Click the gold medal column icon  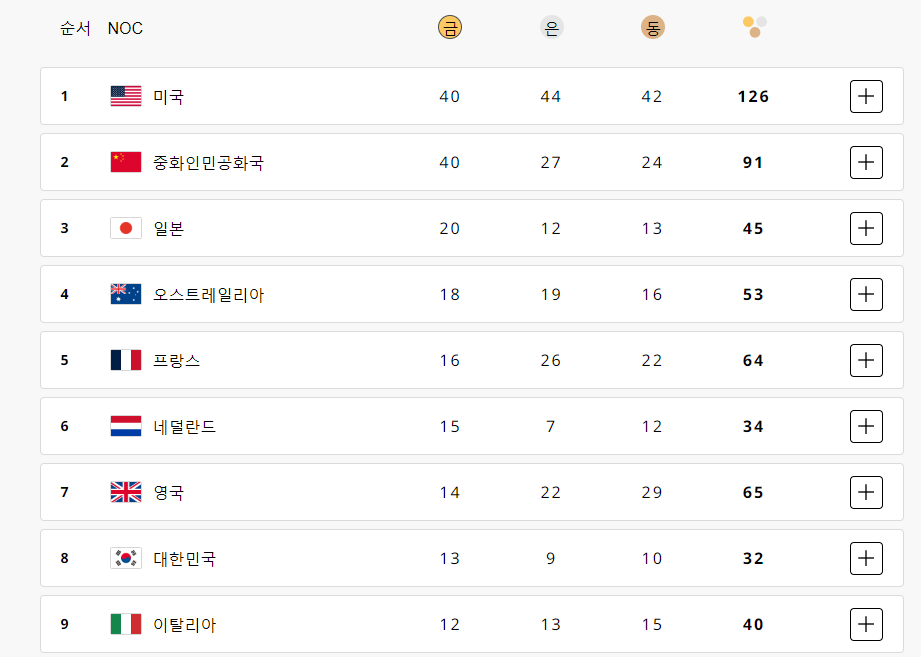point(450,27)
